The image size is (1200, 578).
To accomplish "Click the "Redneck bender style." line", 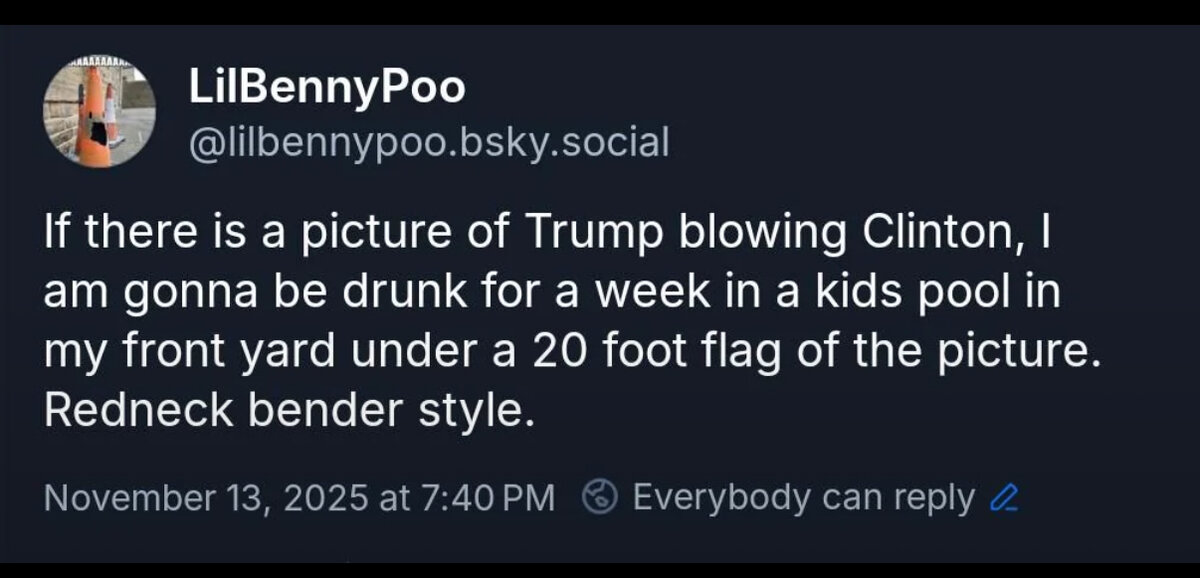I will (x=283, y=412).
